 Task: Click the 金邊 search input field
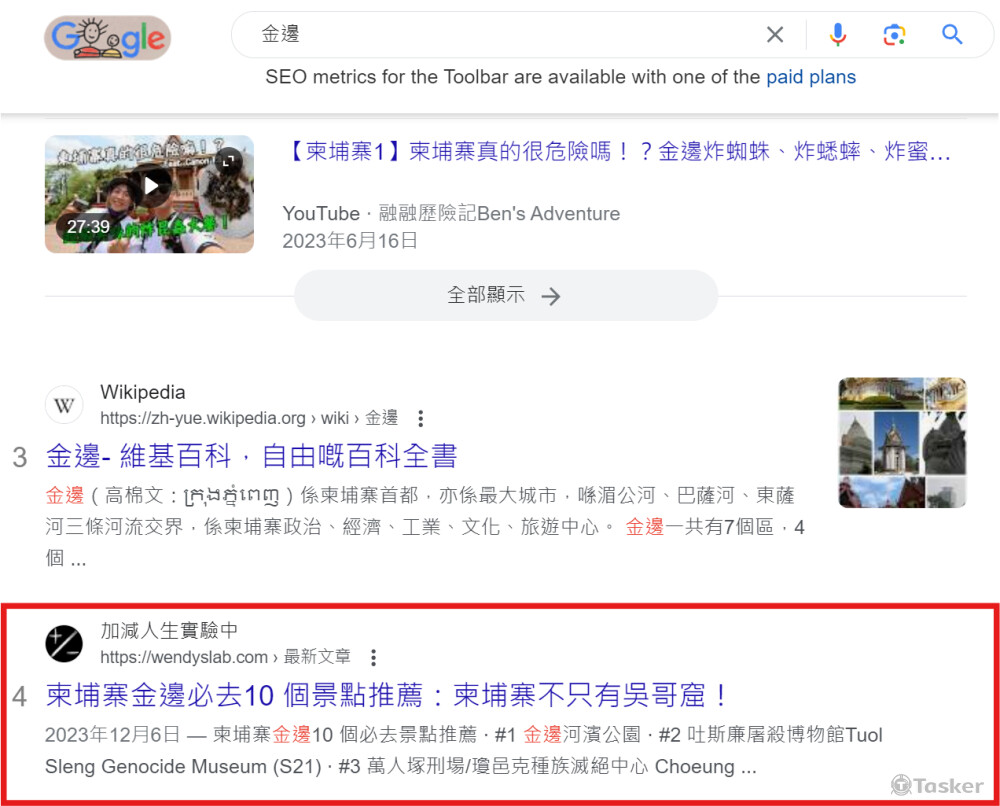click(x=504, y=34)
